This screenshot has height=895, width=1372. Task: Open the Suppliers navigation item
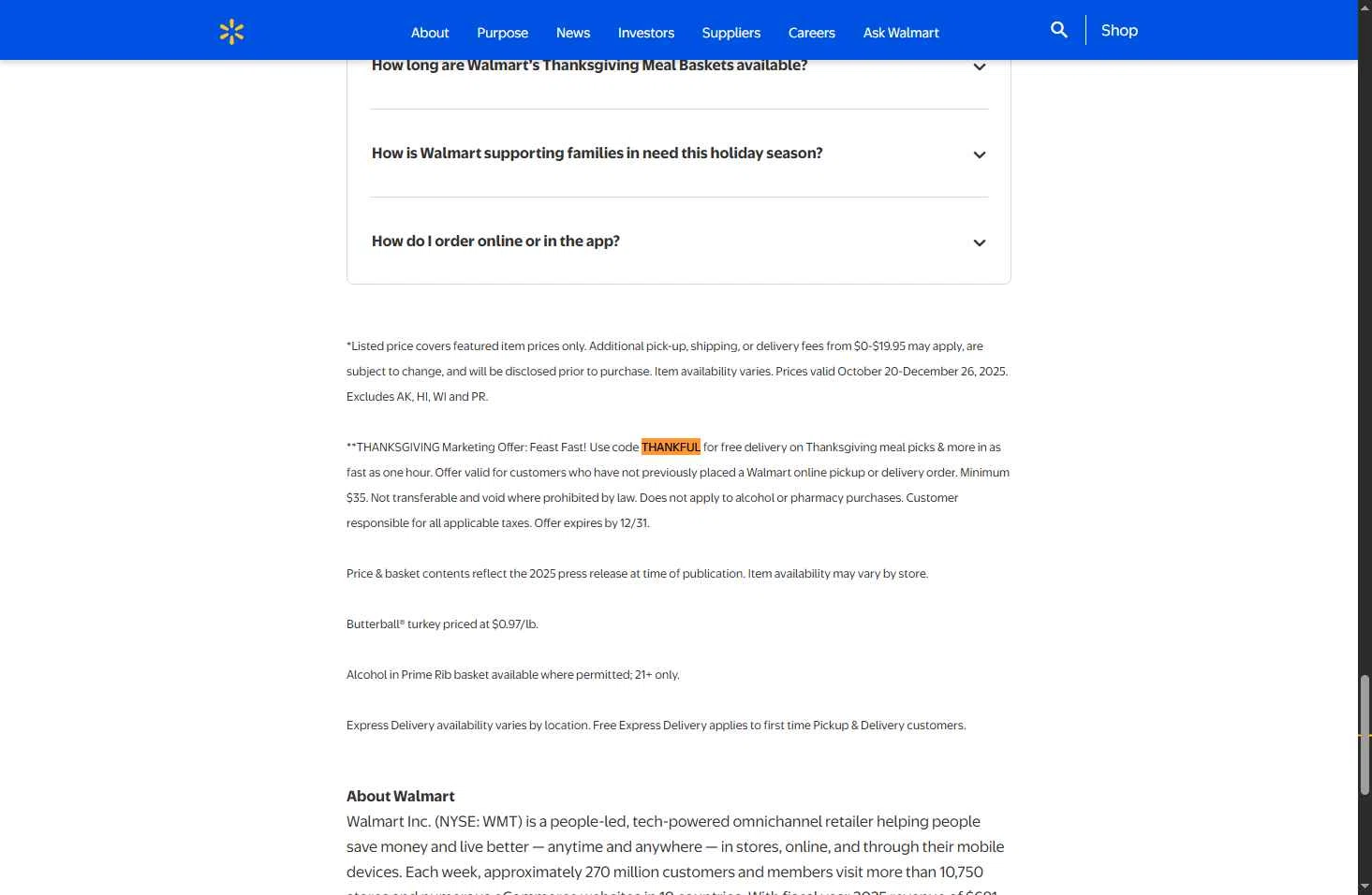731,33
